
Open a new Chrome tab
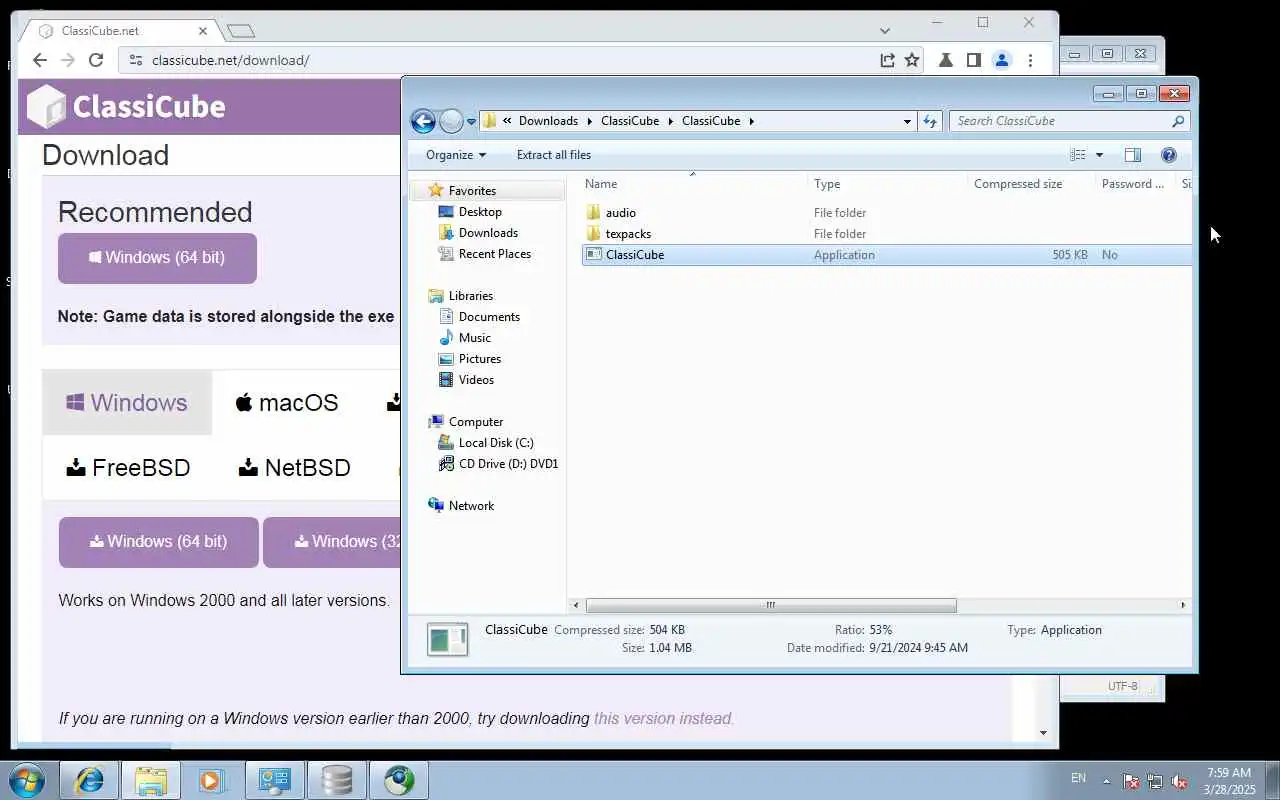(240, 31)
